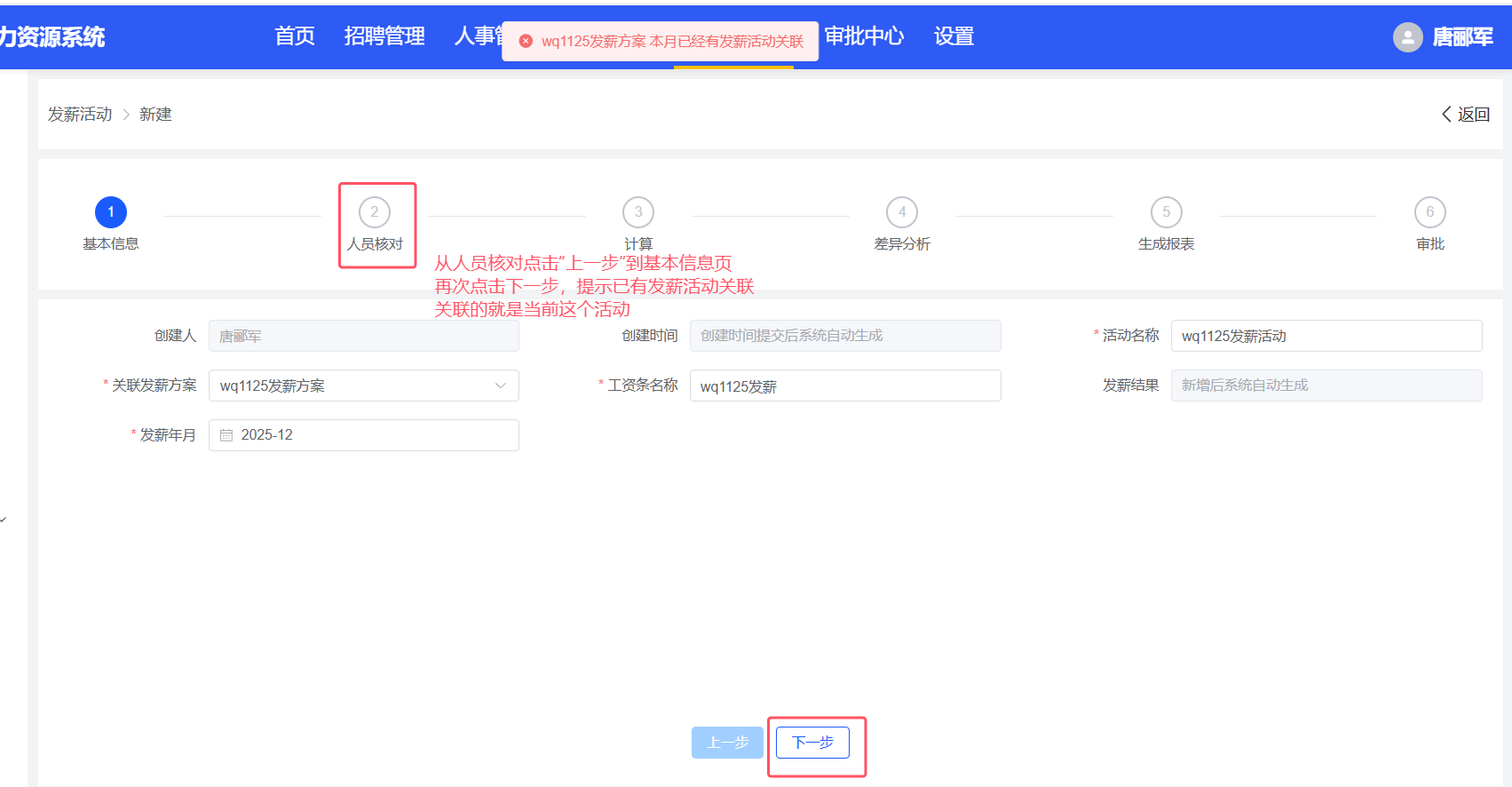The image size is (1512, 787).
Task: Click the 发薪年月 field label
Action: point(168,435)
